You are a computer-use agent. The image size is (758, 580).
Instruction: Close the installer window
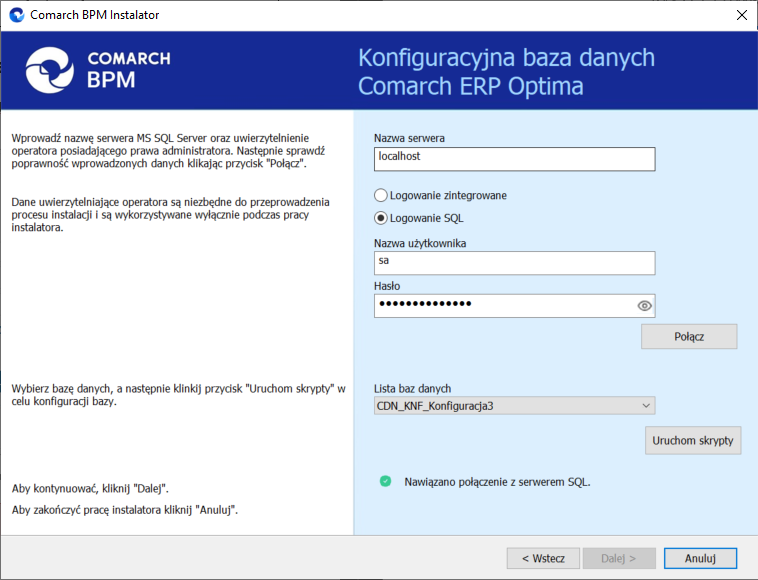coord(742,15)
